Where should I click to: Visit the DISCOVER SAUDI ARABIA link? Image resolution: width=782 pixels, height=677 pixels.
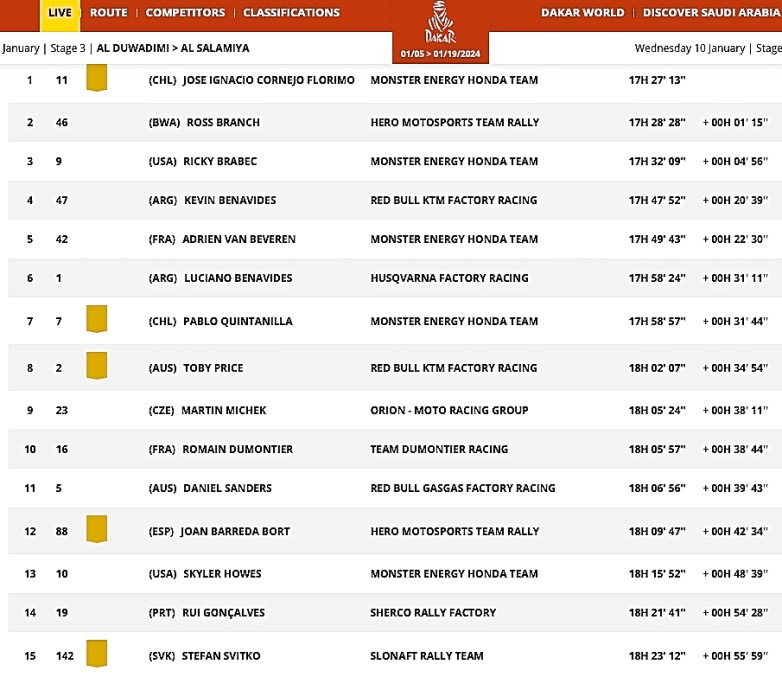coord(711,13)
